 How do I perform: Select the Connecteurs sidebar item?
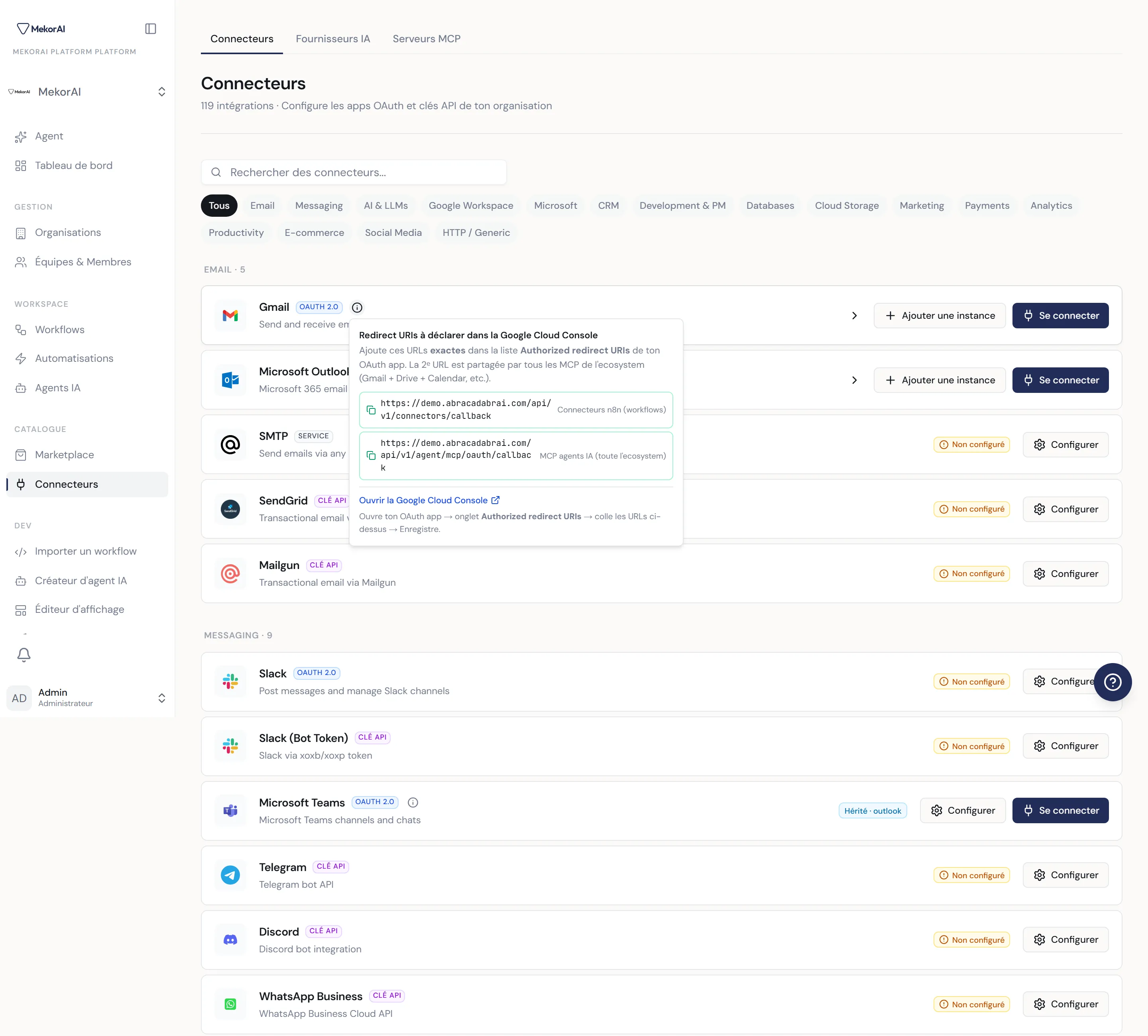point(87,485)
